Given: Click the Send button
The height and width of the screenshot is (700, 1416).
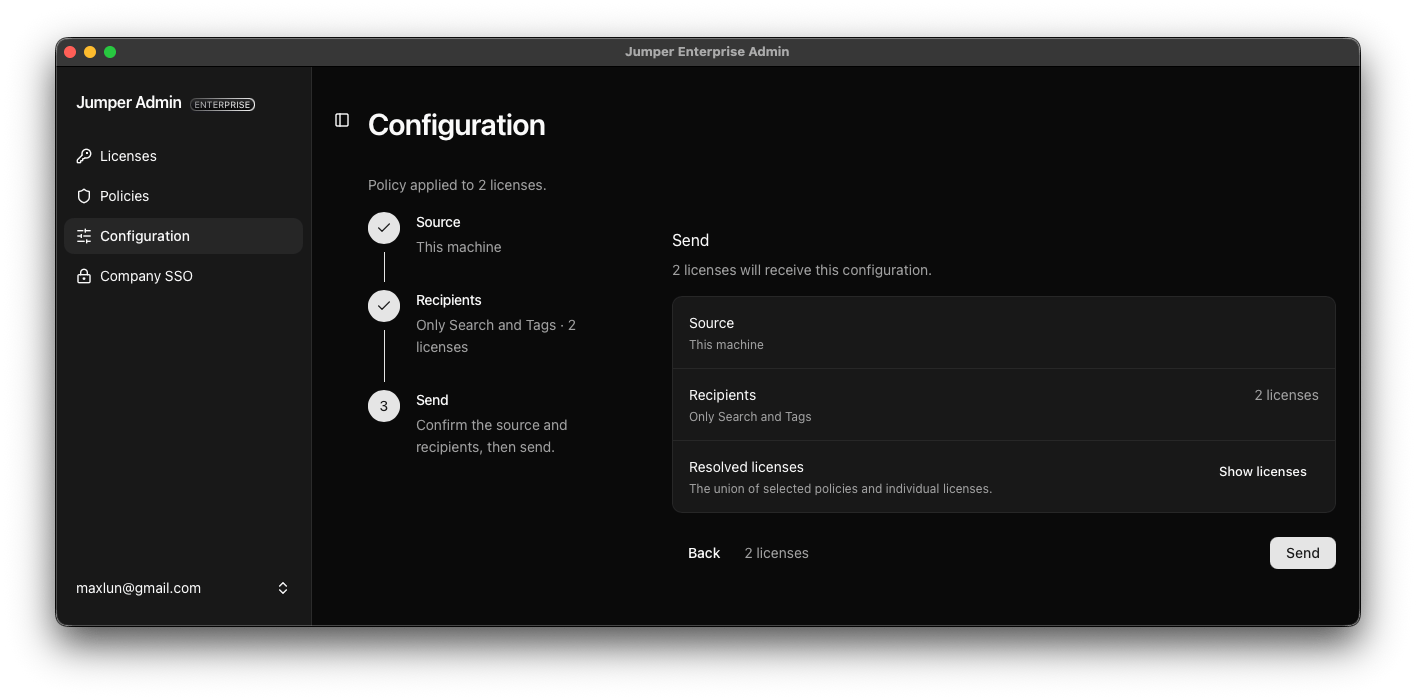Looking at the screenshot, I should [x=1302, y=553].
